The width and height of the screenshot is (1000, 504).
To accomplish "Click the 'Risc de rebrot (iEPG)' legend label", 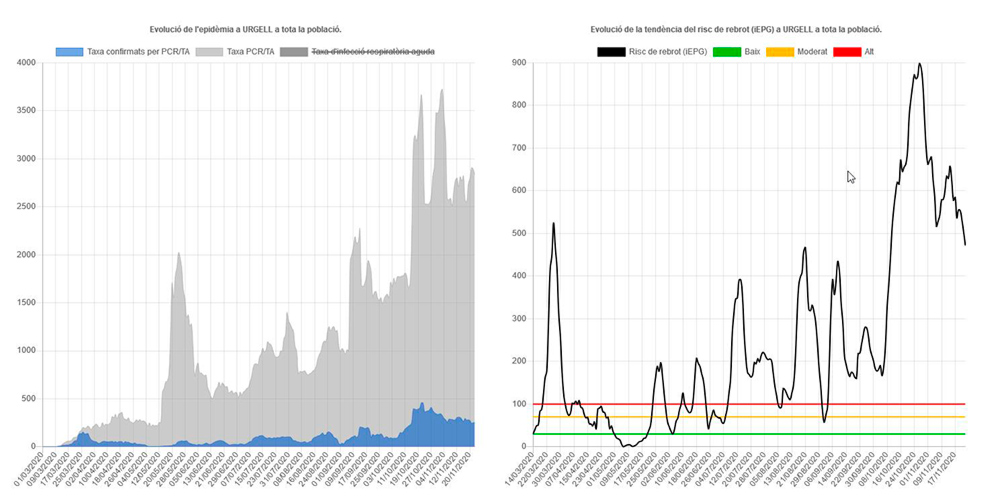I will click(x=667, y=51).
